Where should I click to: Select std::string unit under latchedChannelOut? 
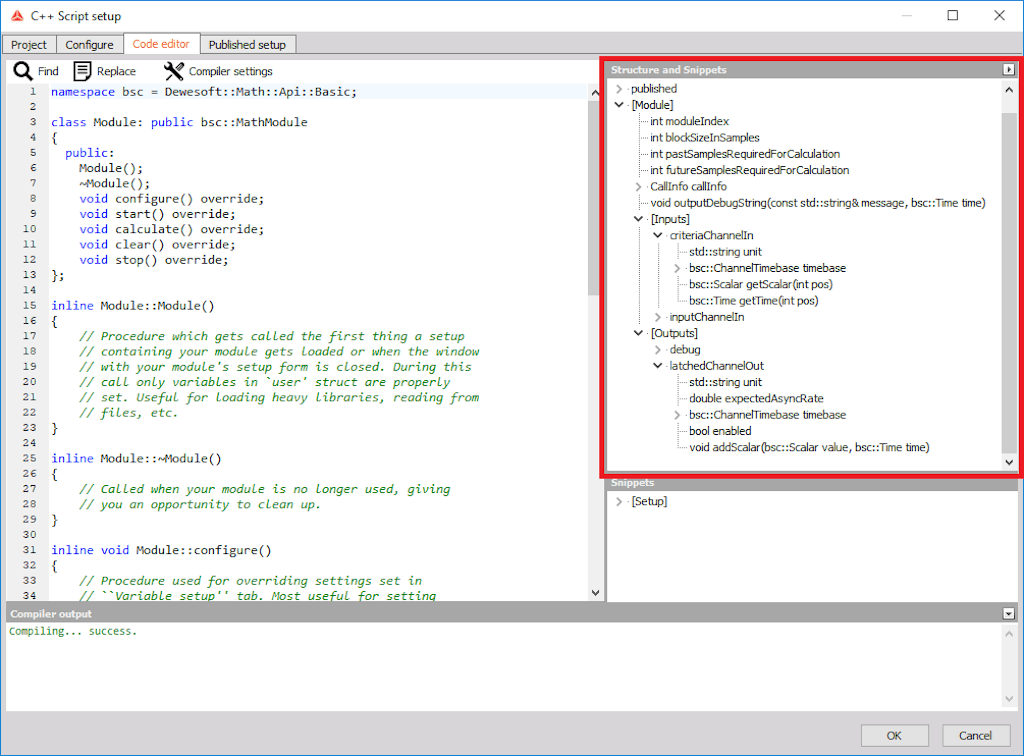click(726, 382)
